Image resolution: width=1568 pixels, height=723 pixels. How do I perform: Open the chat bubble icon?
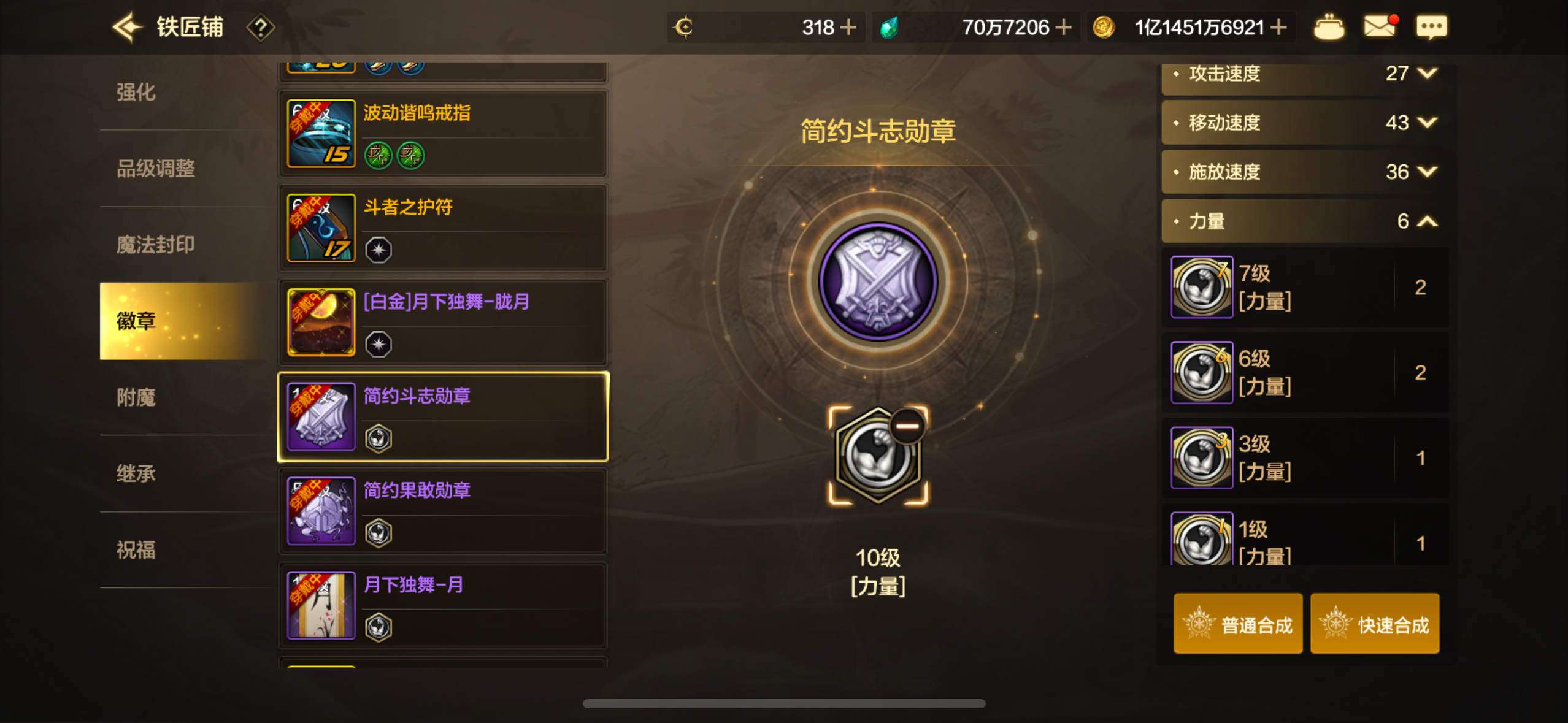(x=1431, y=27)
